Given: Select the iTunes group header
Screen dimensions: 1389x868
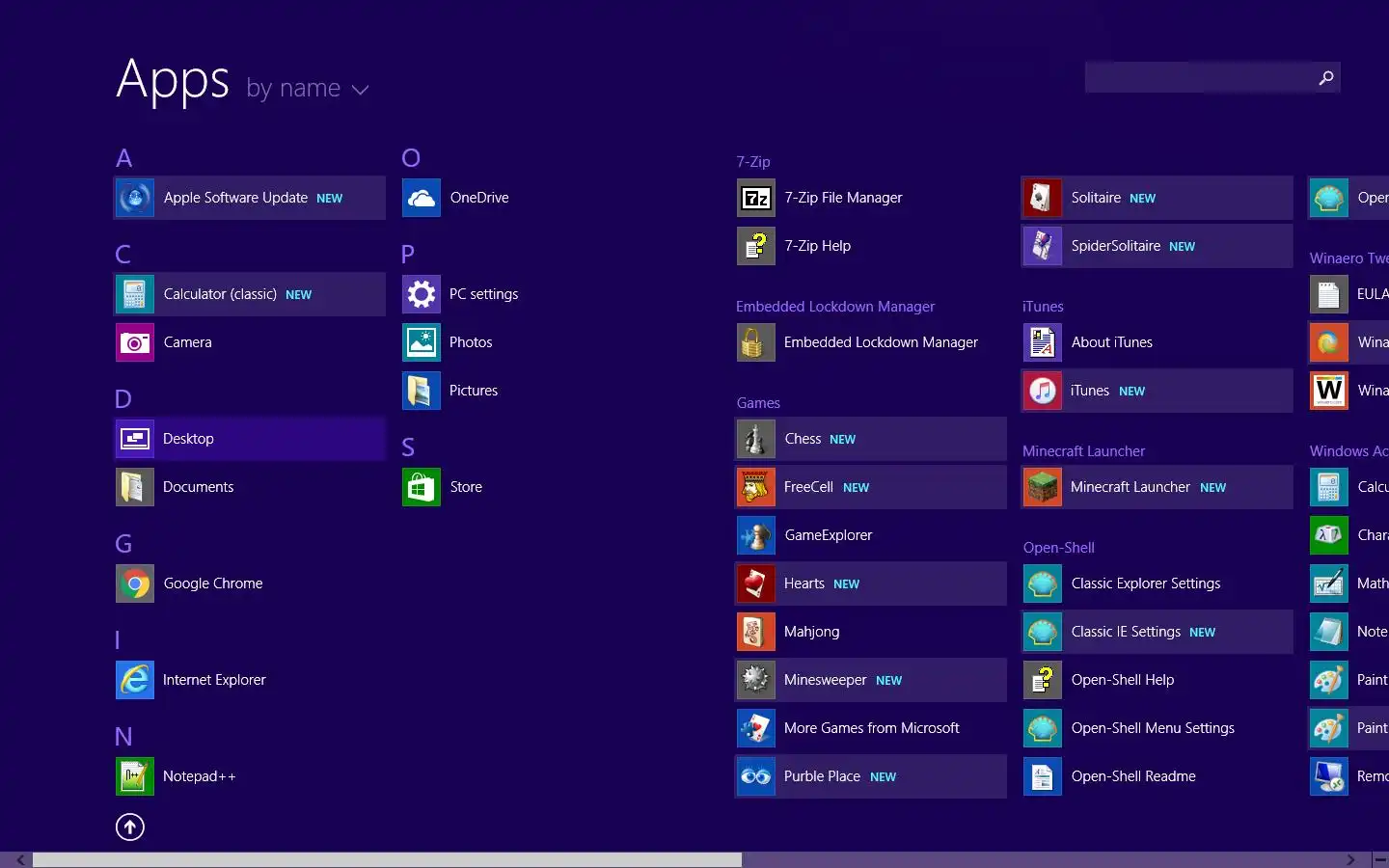Looking at the screenshot, I should coord(1043,307).
